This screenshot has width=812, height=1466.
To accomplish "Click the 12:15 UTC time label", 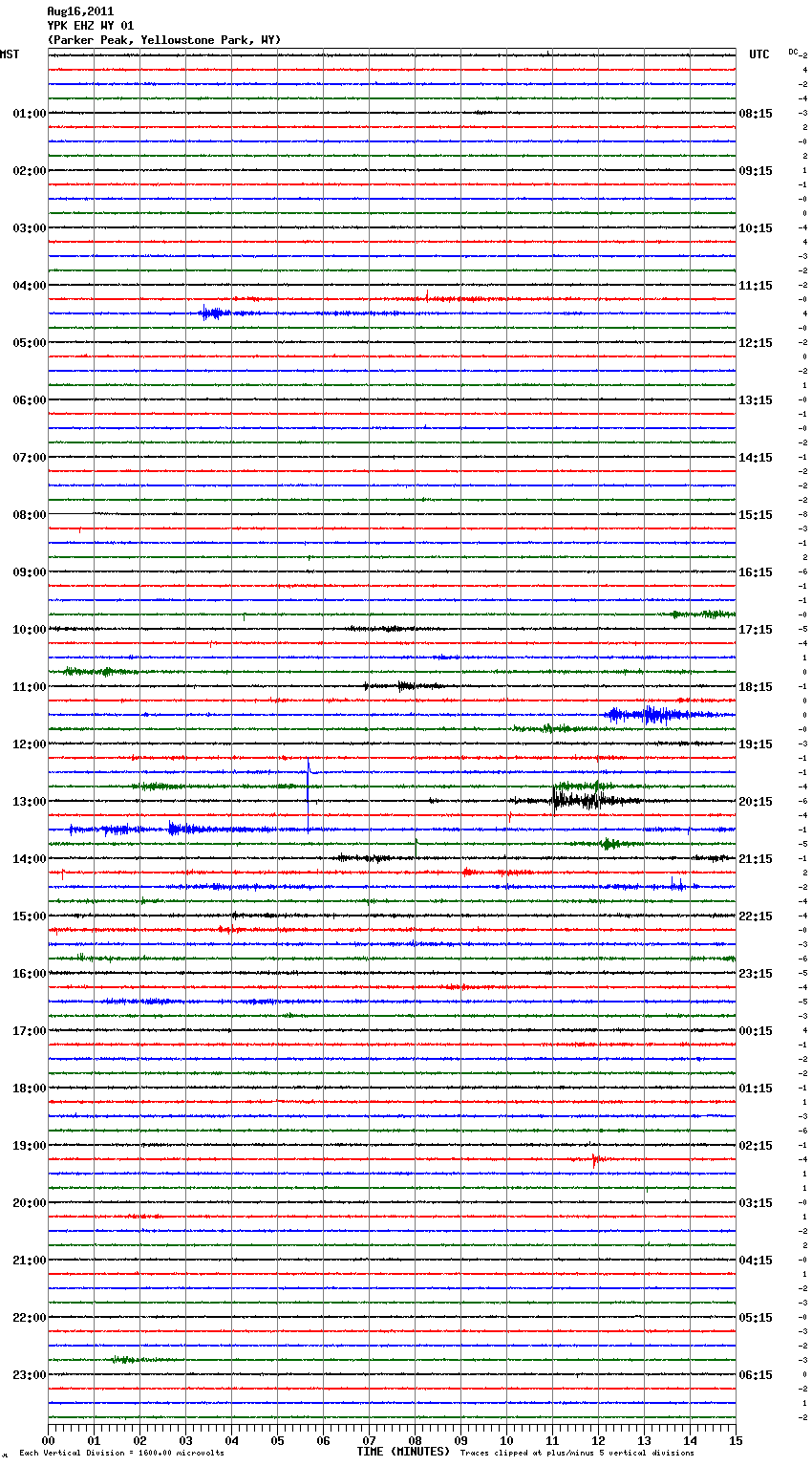I will coord(756,343).
